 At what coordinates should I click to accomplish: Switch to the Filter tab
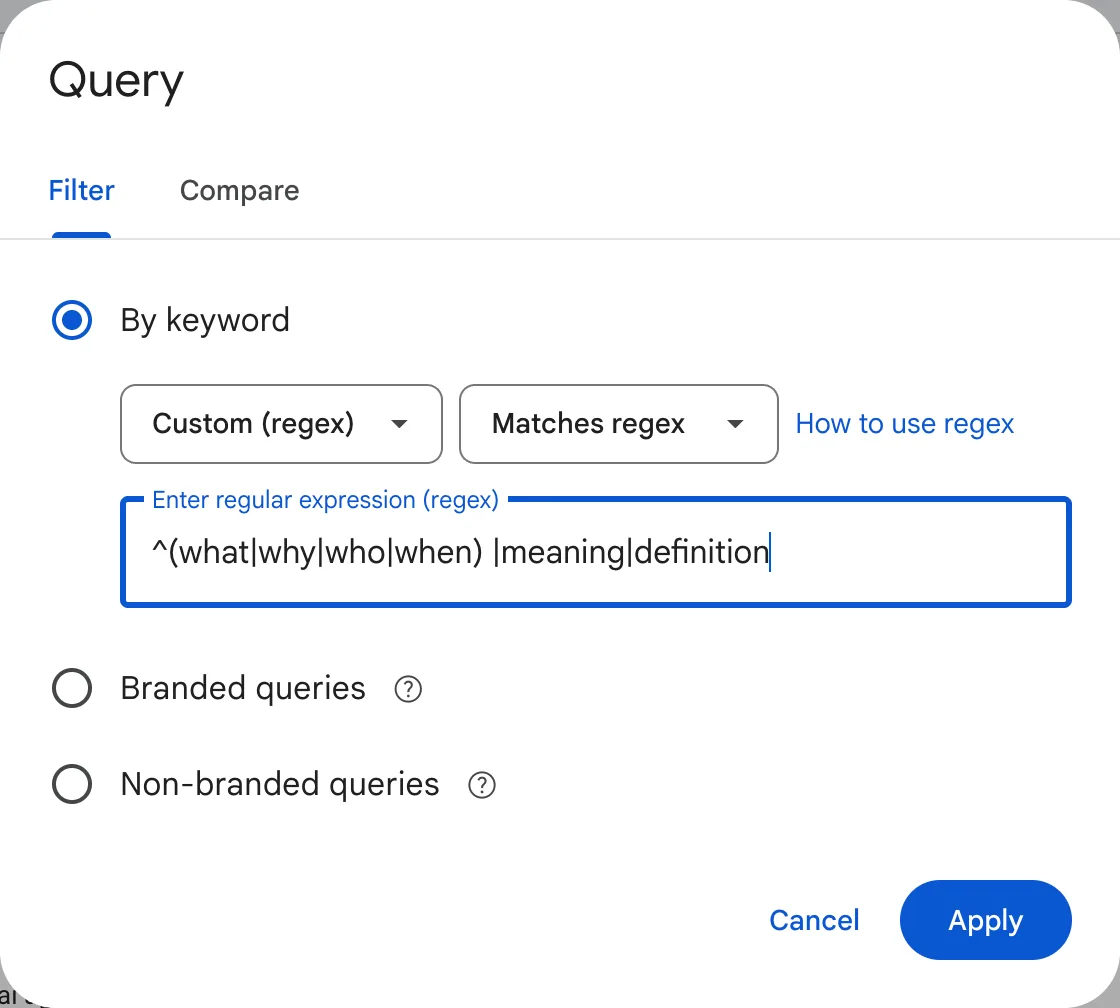tap(81, 191)
